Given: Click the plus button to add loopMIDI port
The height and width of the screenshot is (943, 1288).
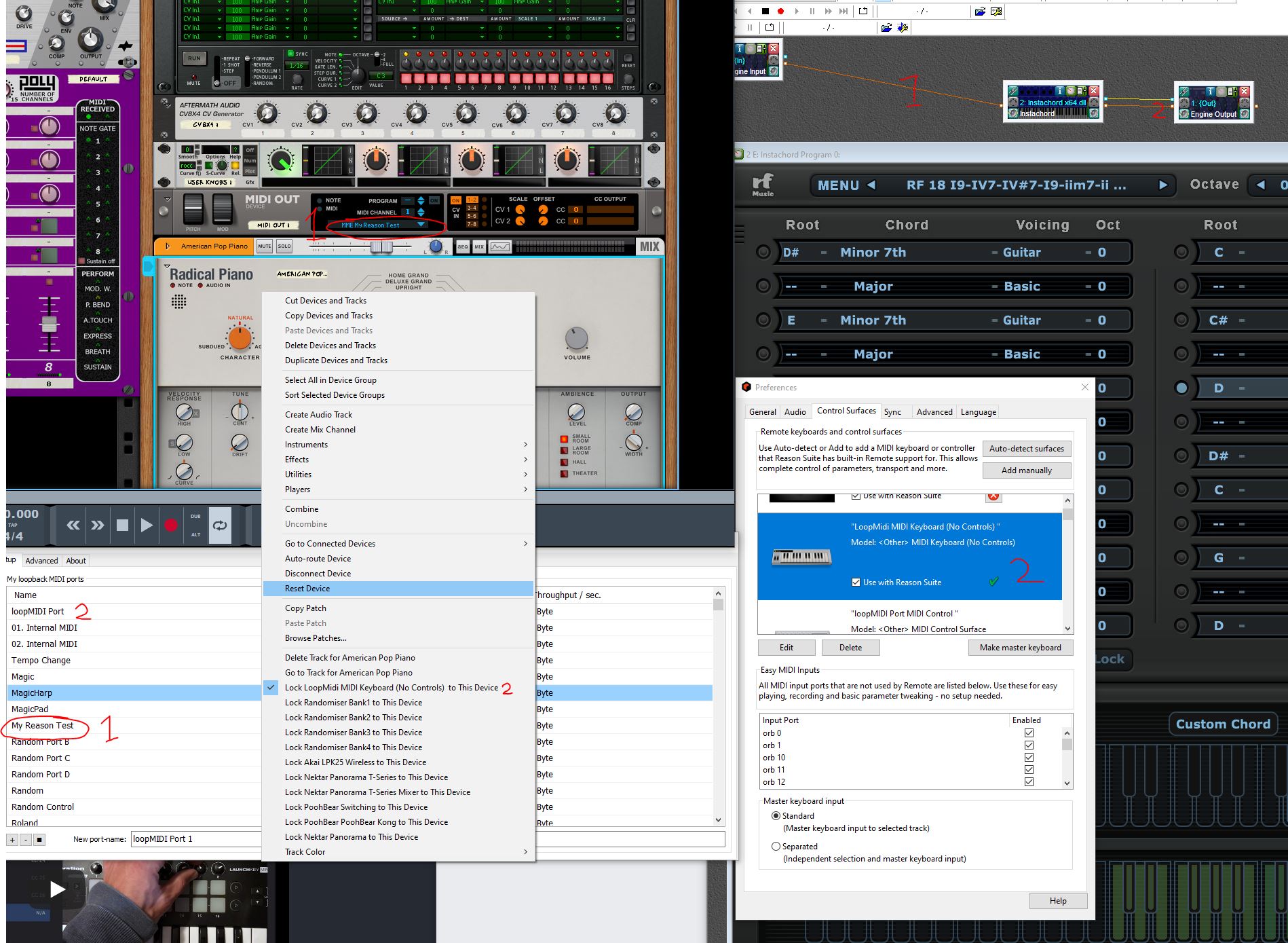Looking at the screenshot, I should pyautogui.click(x=12, y=840).
